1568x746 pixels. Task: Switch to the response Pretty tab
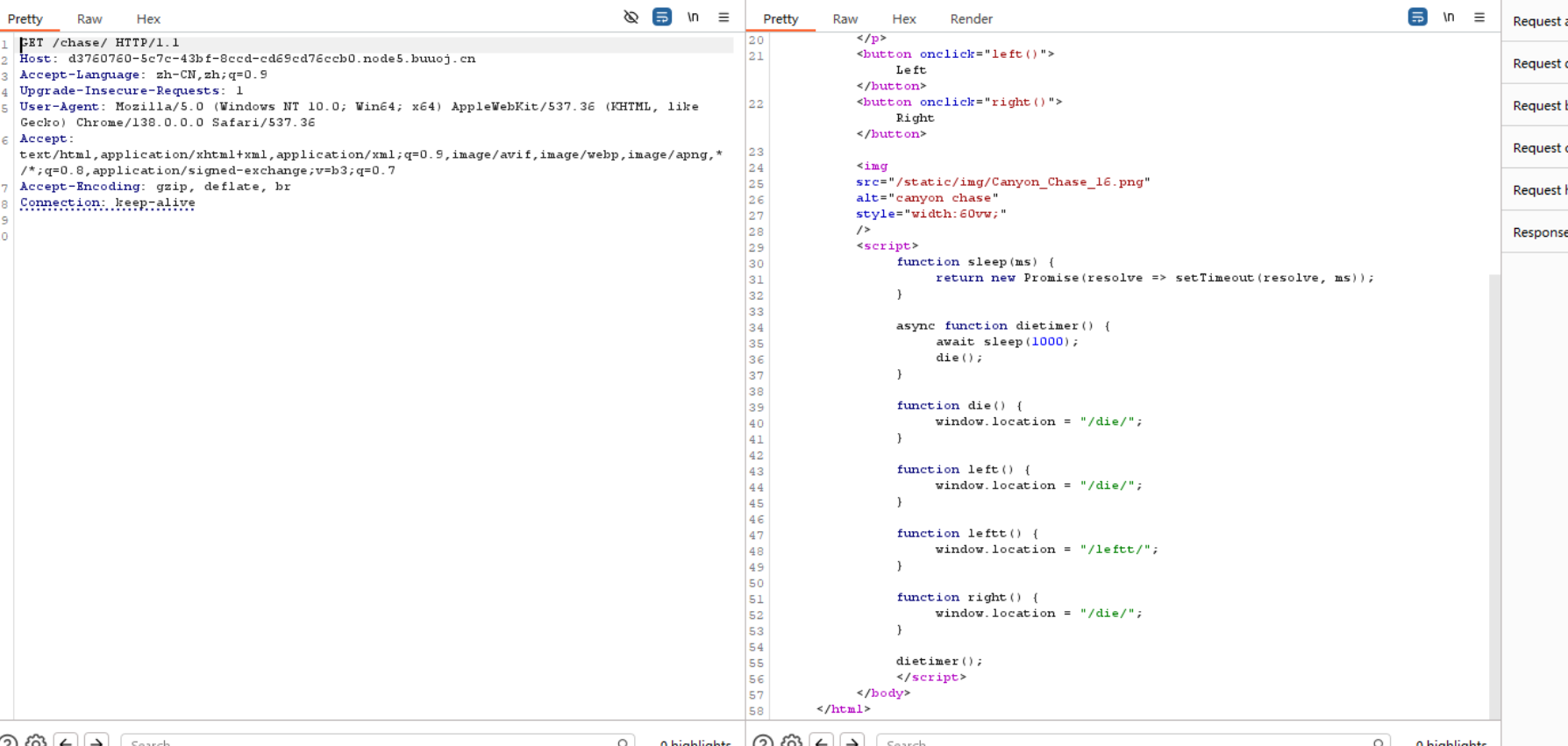pyautogui.click(x=780, y=18)
